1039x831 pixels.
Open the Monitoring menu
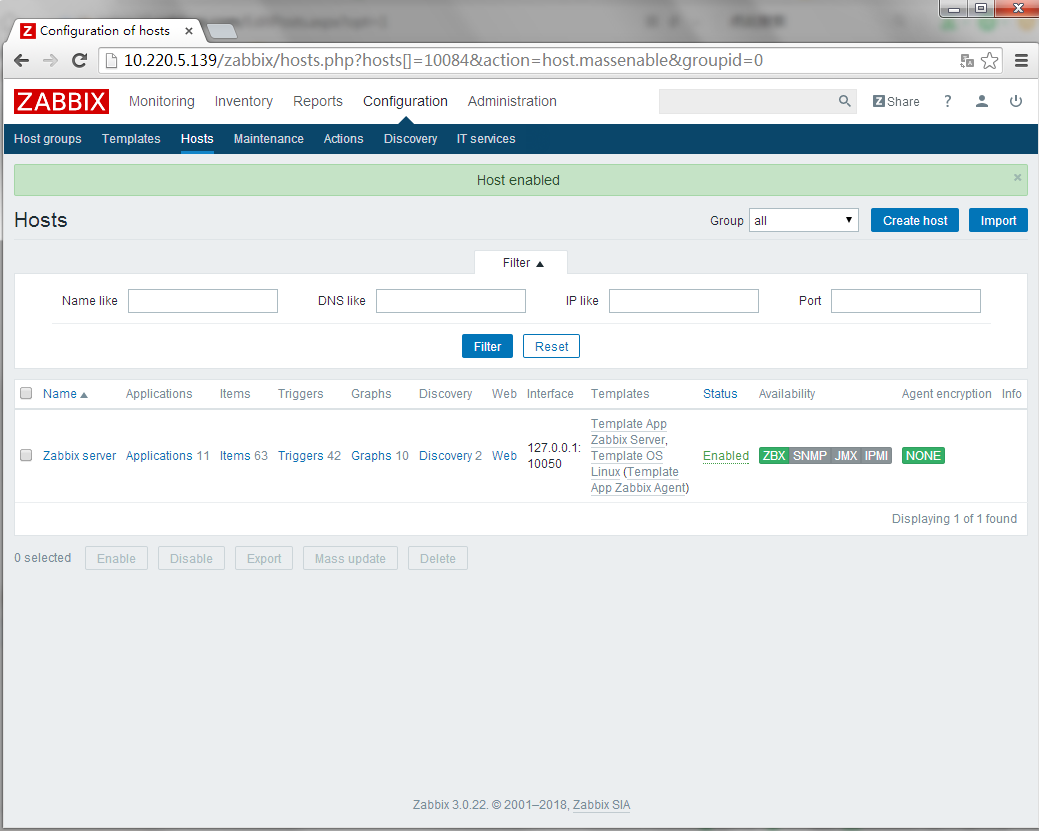tap(162, 101)
